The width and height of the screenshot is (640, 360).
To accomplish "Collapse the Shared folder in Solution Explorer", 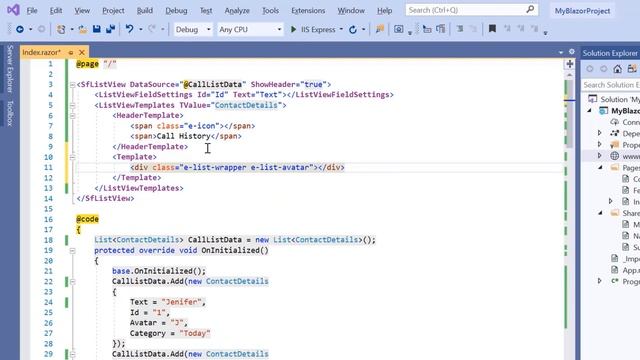I will click(600, 213).
